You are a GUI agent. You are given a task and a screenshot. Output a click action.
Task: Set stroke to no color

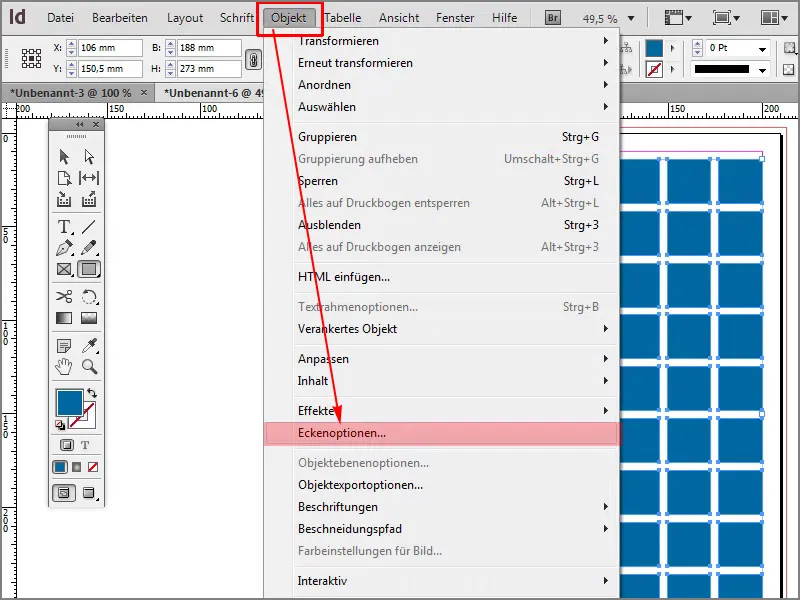pos(92,466)
